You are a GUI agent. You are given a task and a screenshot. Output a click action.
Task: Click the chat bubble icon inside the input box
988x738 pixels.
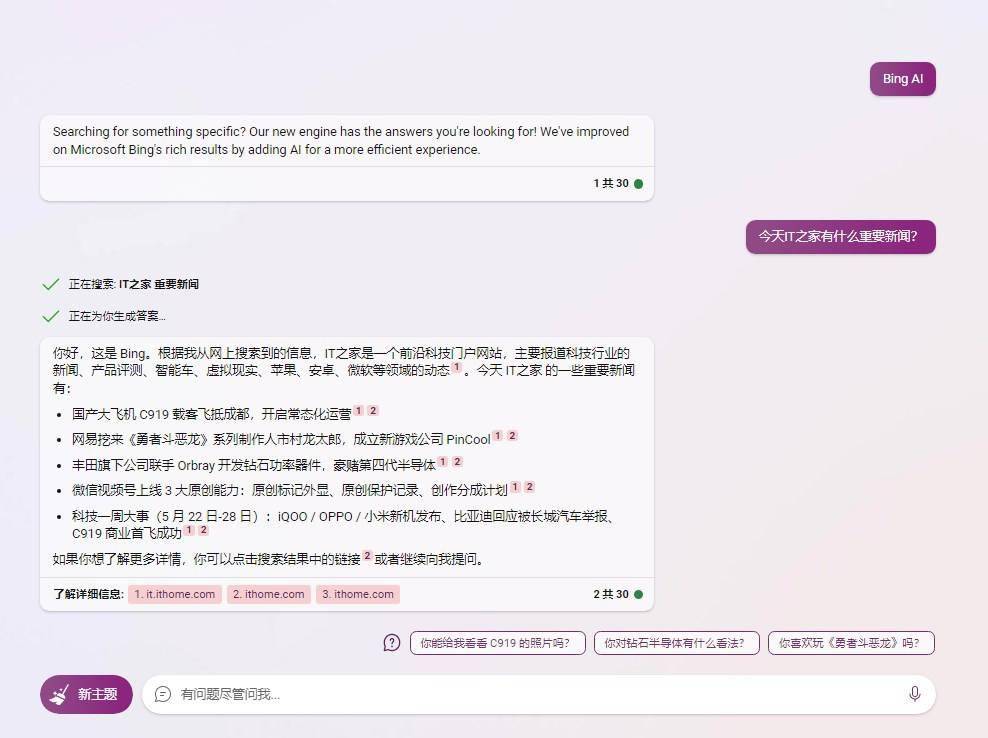[163, 694]
